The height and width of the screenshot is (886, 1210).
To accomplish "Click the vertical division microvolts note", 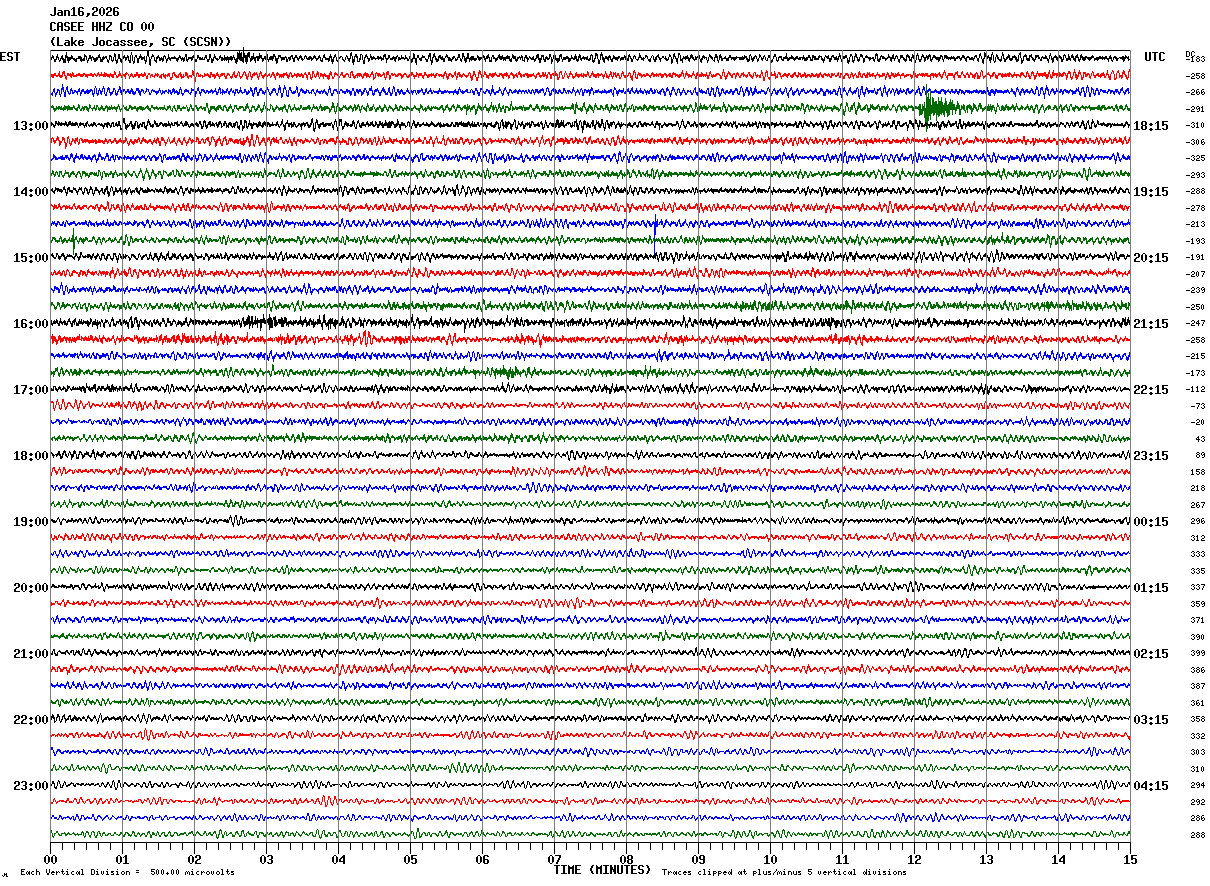I will pyautogui.click(x=127, y=872).
